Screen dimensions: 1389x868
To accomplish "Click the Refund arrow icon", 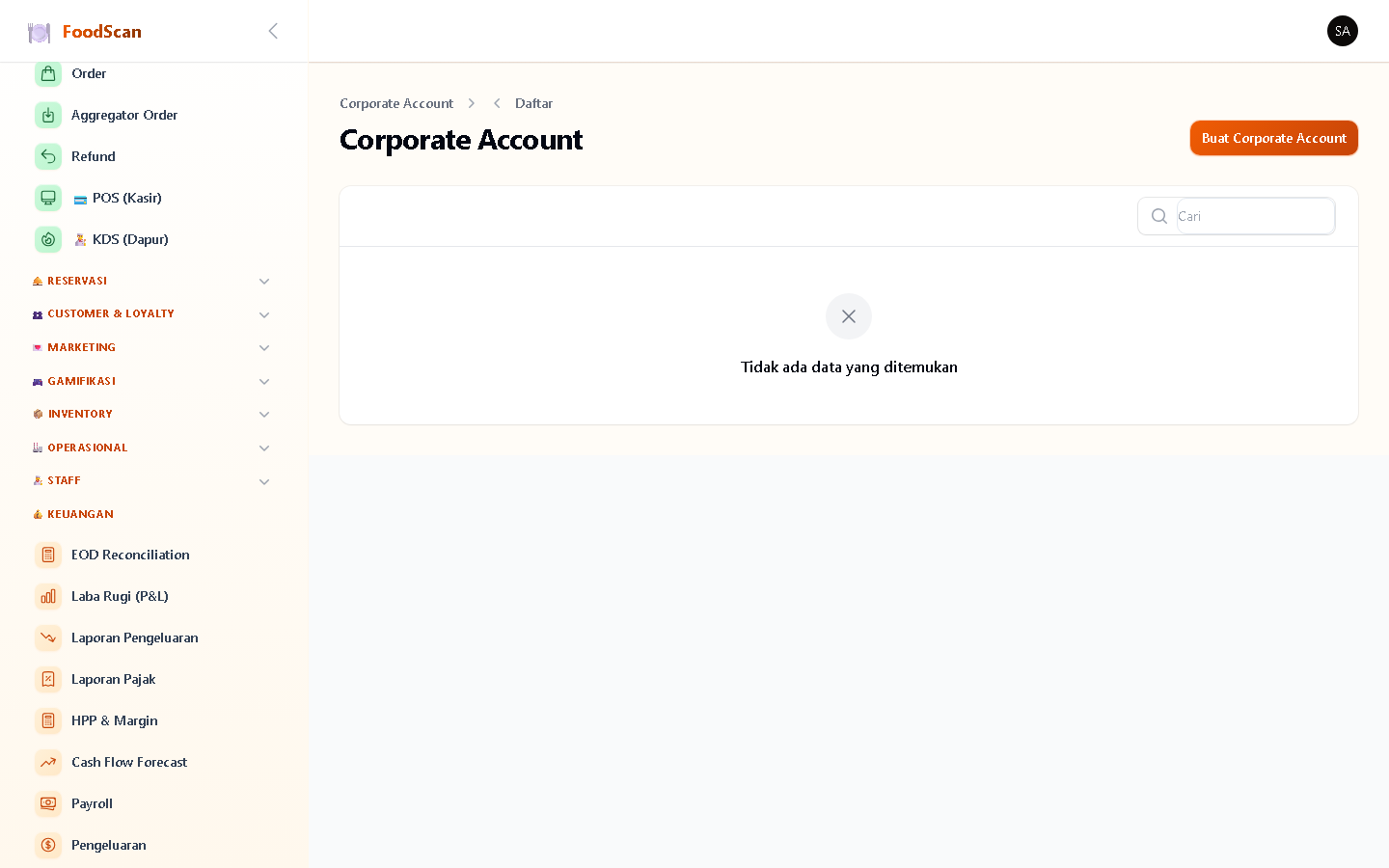I will (x=48, y=156).
